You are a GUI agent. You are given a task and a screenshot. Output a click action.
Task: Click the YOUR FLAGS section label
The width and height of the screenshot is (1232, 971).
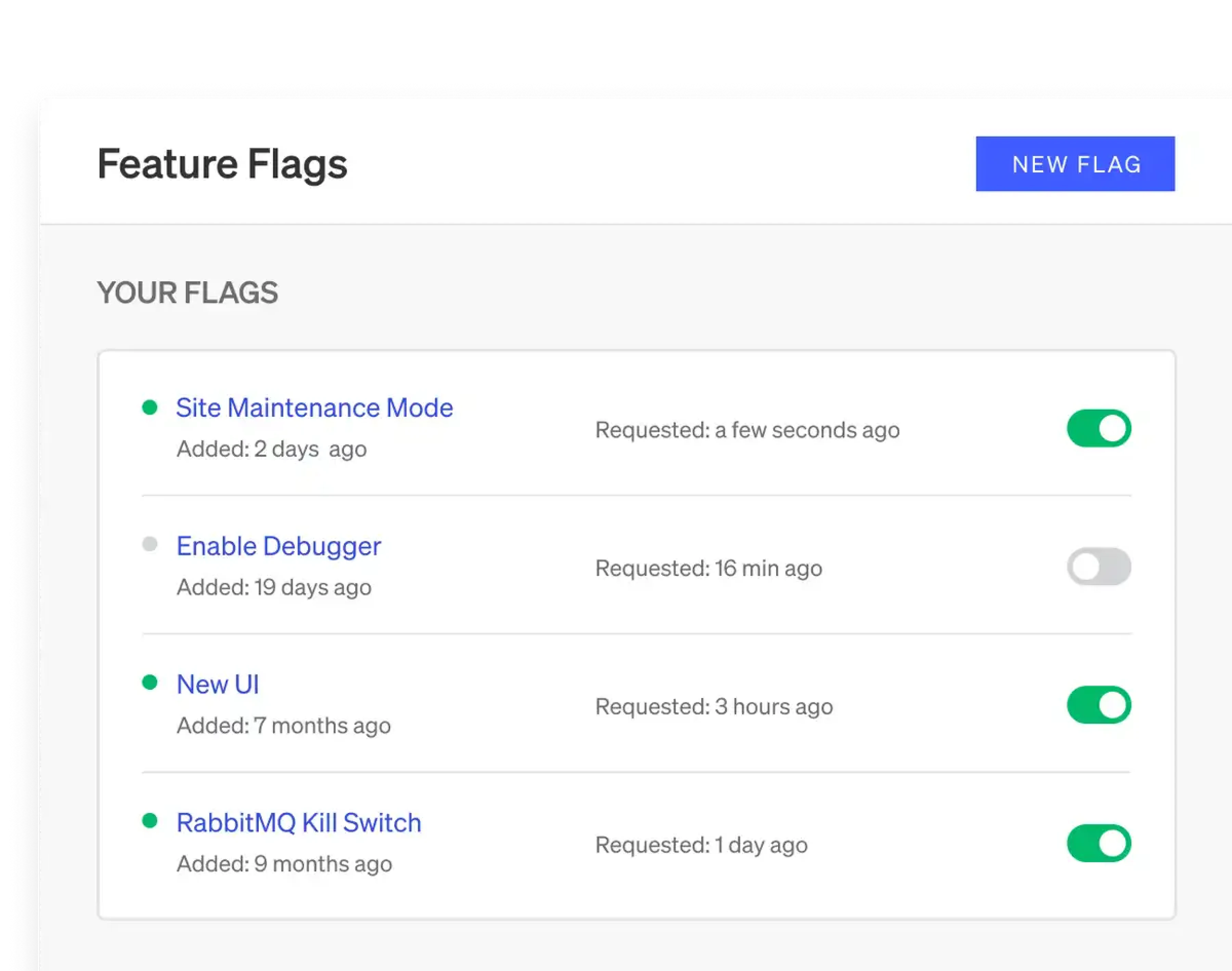pyautogui.click(x=187, y=293)
